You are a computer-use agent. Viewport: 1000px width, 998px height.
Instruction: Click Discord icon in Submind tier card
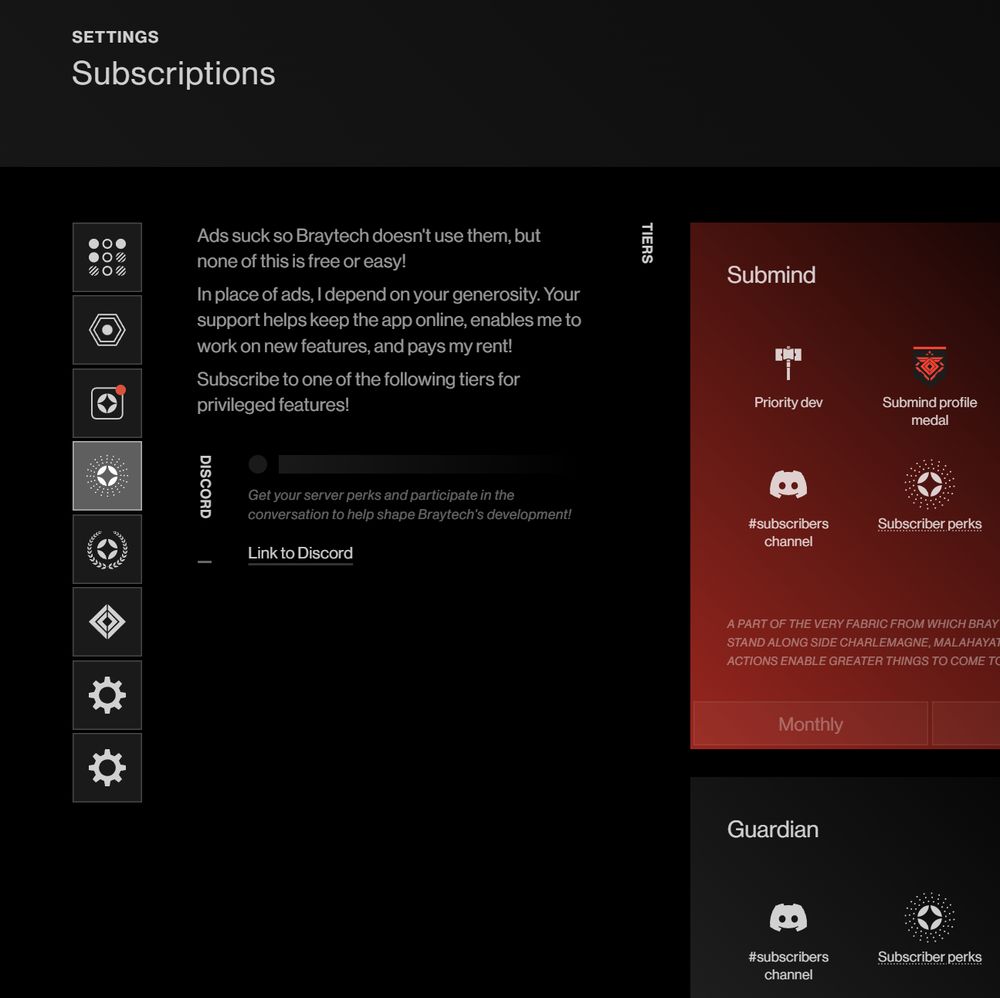(788, 485)
